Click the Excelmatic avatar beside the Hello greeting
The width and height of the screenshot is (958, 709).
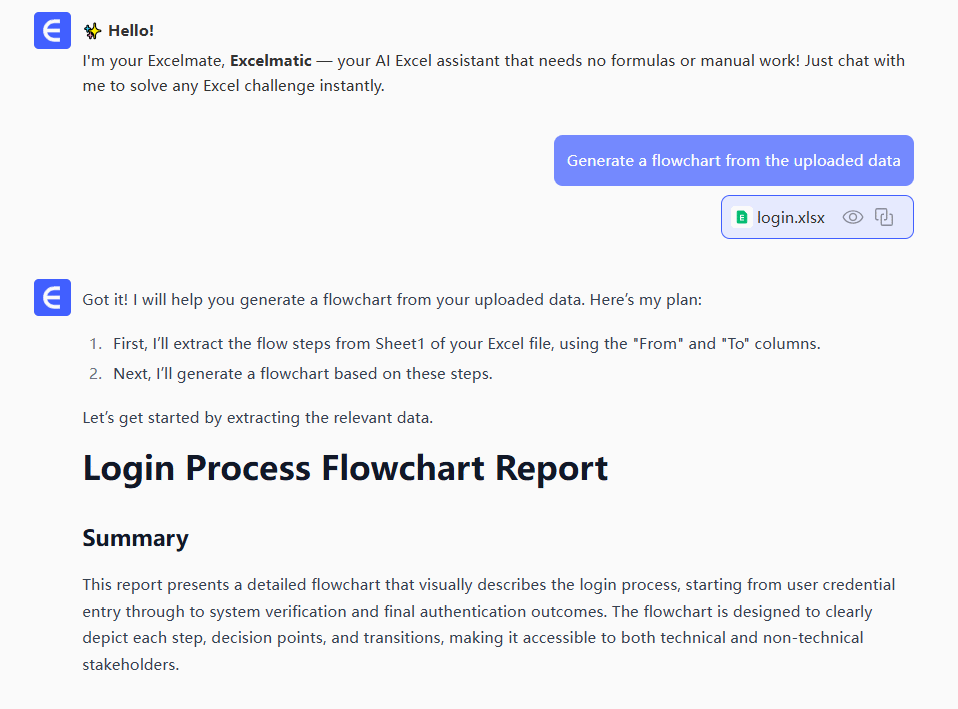click(x=52, y=31)
